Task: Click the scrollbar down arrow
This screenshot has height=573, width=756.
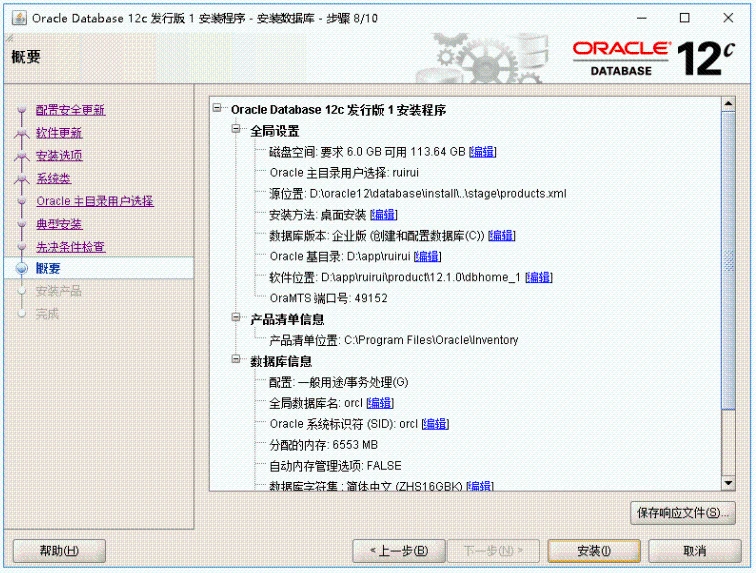Action: click(729, 483)
